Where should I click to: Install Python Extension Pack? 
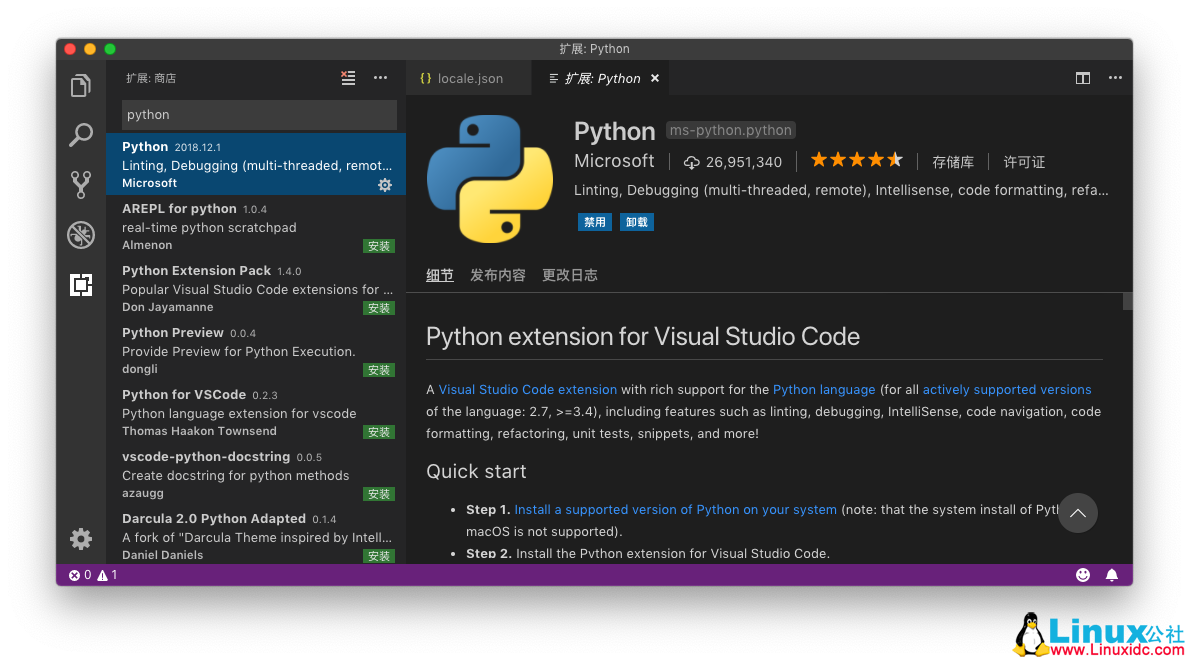tap(378, 308)
